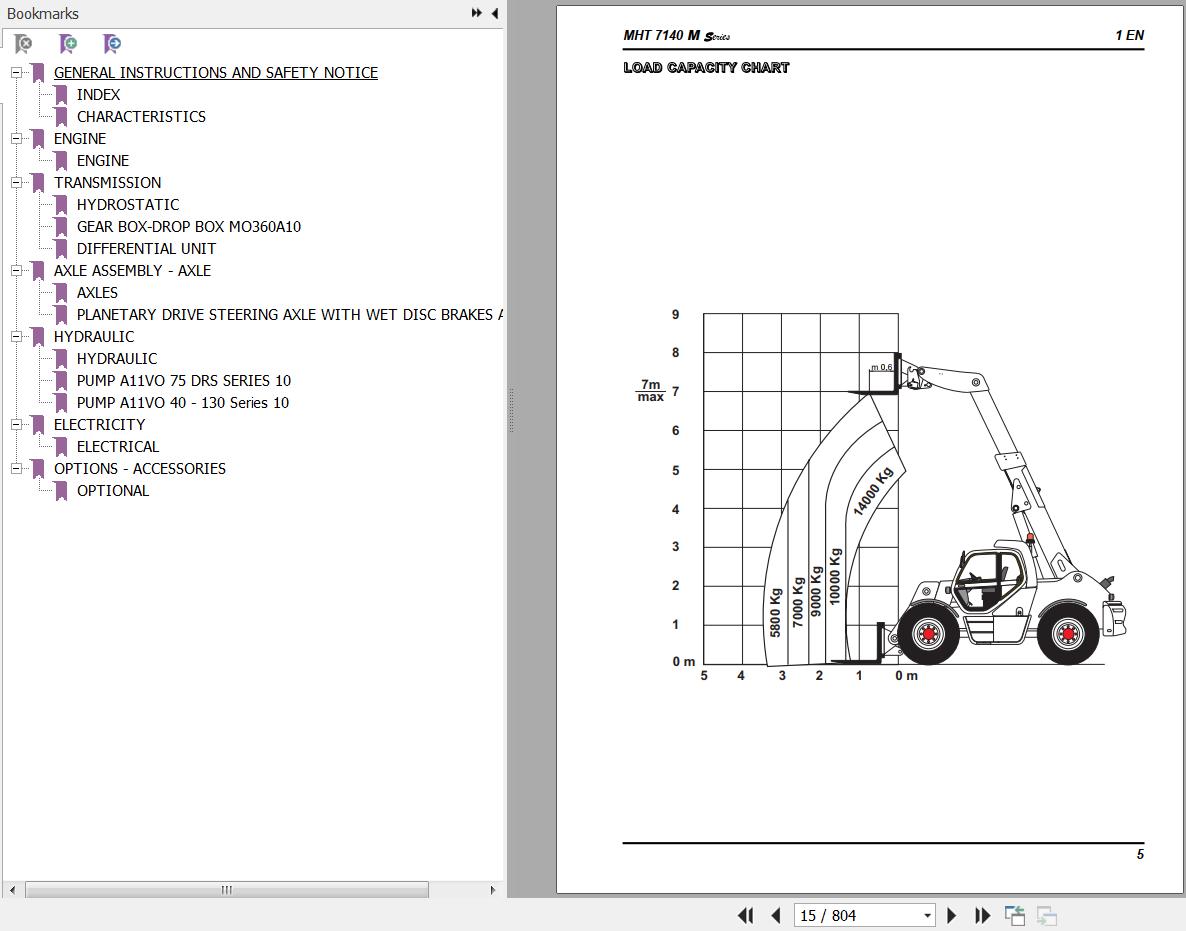
Task: Open GENERAL INSTRUCTIONS AND SAFETY NOTICE bookmark
Action: [216, 73]
